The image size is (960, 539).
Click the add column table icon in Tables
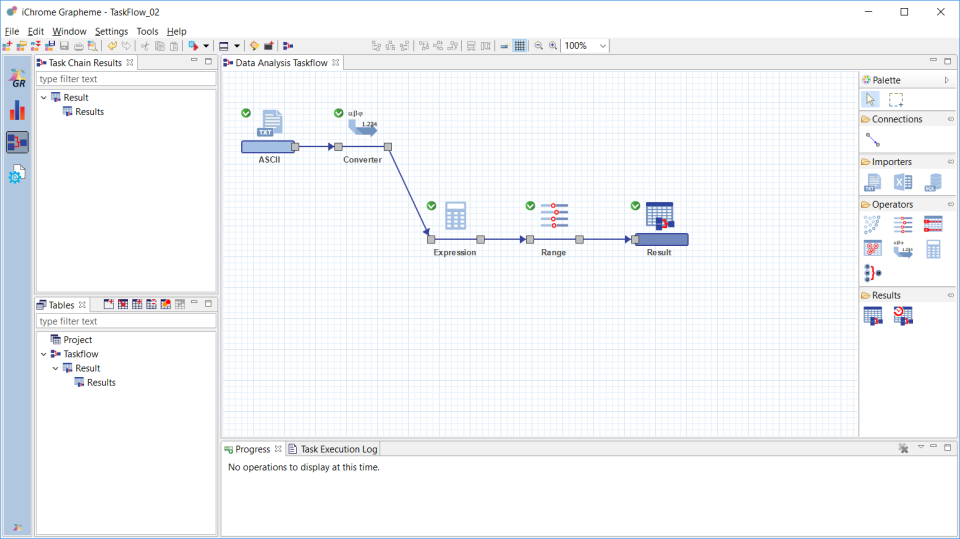coord(137,304)
